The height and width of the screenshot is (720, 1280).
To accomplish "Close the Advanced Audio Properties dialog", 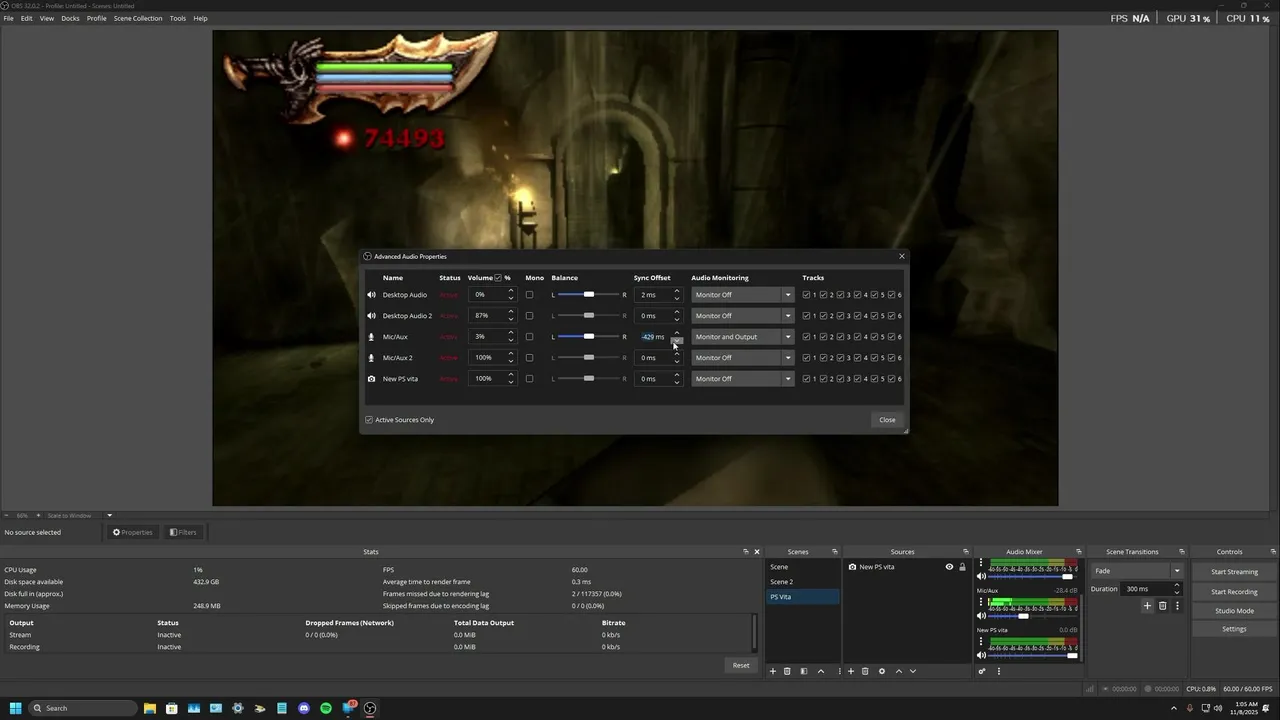I will (x=887, y=420).
